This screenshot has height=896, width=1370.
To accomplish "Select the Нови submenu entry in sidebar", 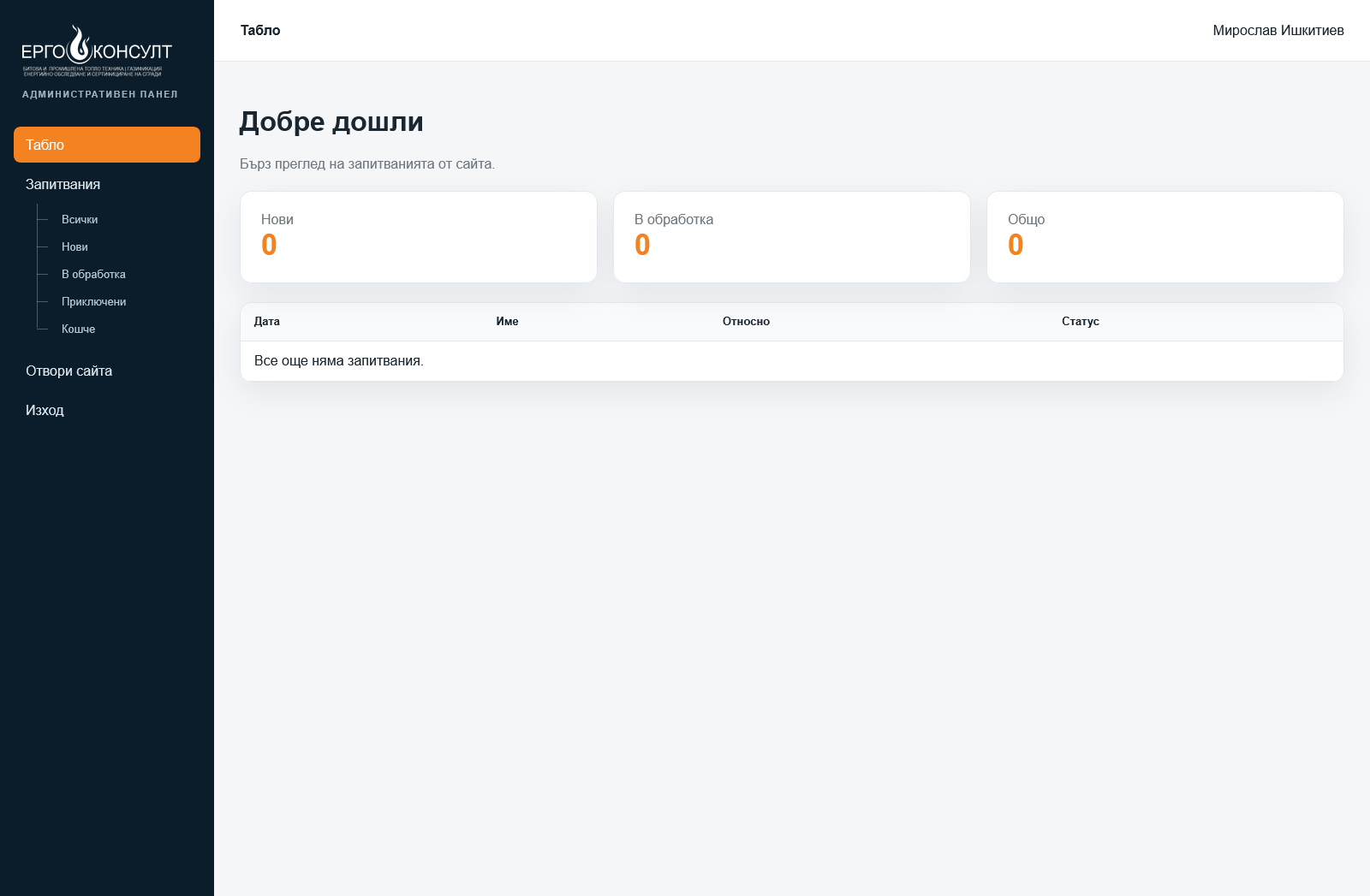I will pos(74,246).
